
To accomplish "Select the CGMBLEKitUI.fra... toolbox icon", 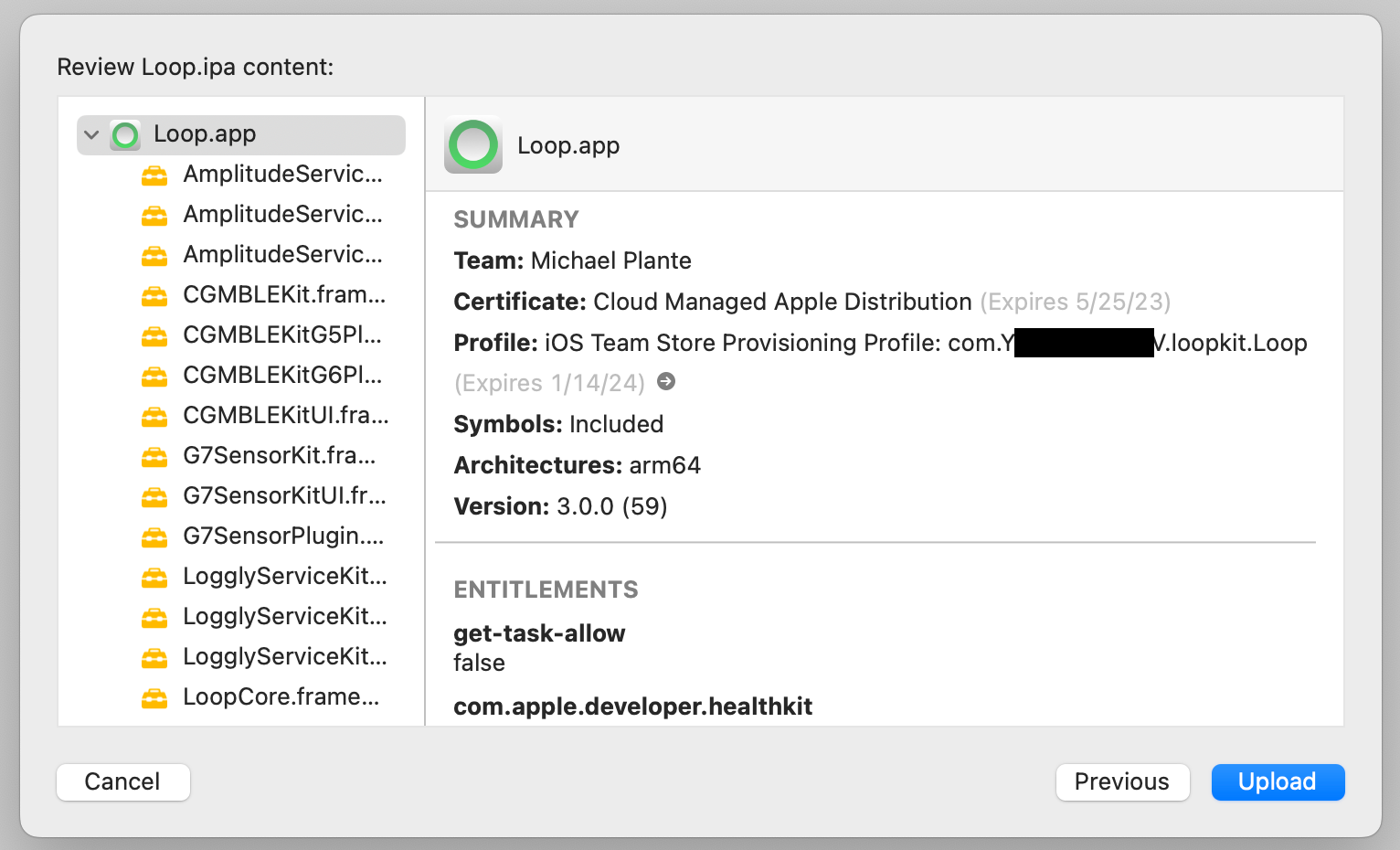I will tap(154, 416).
